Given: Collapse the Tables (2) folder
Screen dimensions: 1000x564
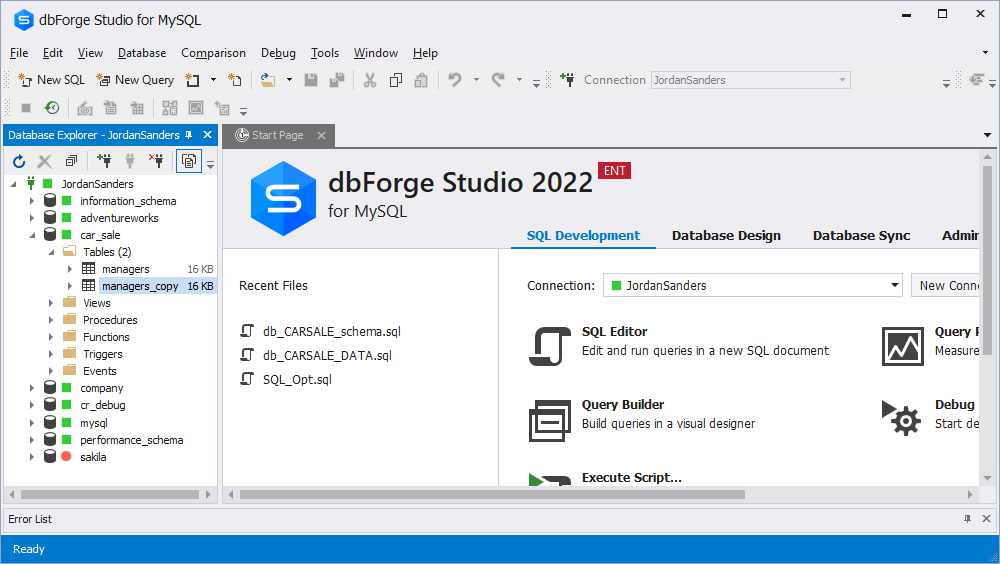Looking at the screenshot, I should pos(52,252).
